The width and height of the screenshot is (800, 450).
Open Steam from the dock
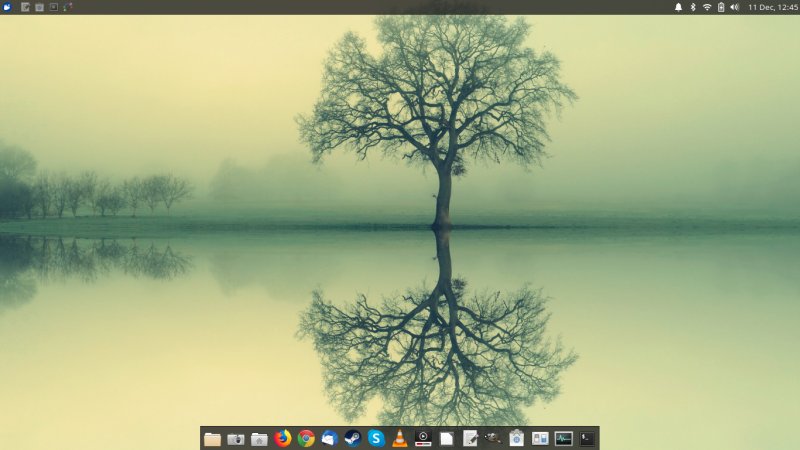point(352,438)
